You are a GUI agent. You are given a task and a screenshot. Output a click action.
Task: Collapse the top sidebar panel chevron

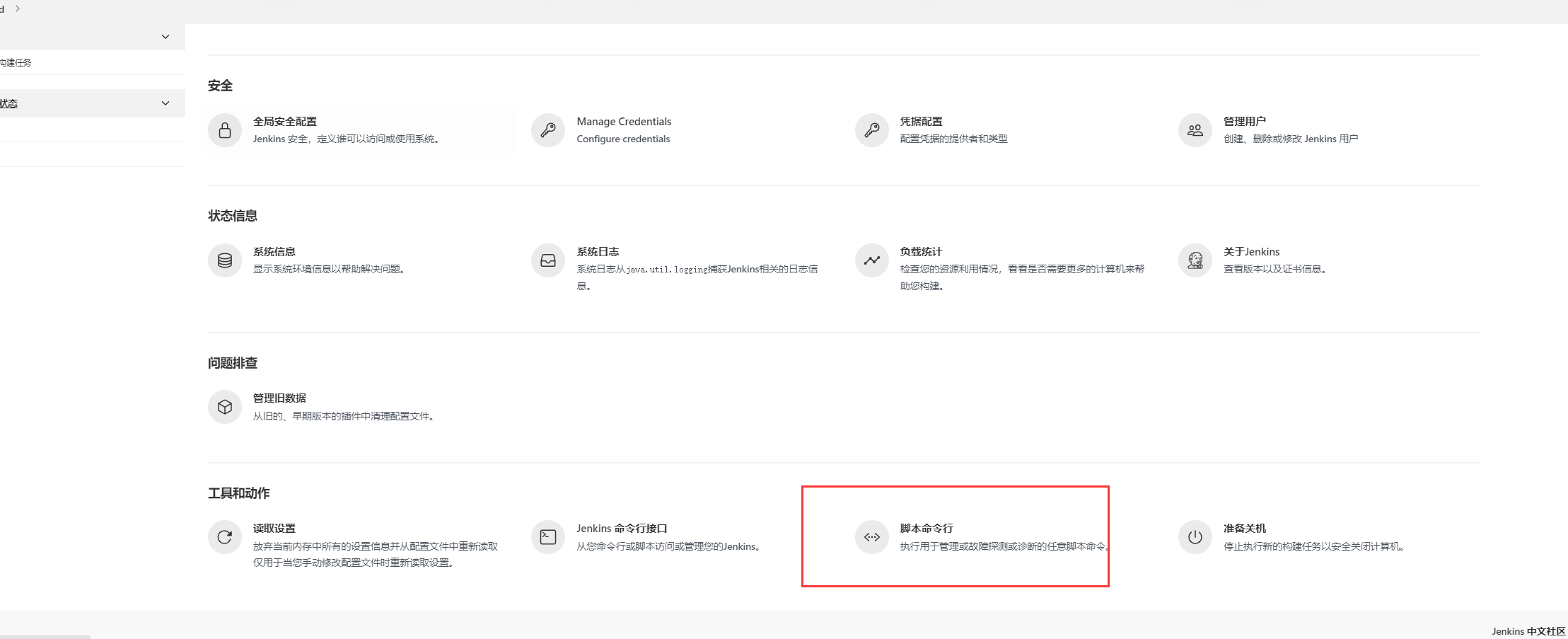(165, 37)
